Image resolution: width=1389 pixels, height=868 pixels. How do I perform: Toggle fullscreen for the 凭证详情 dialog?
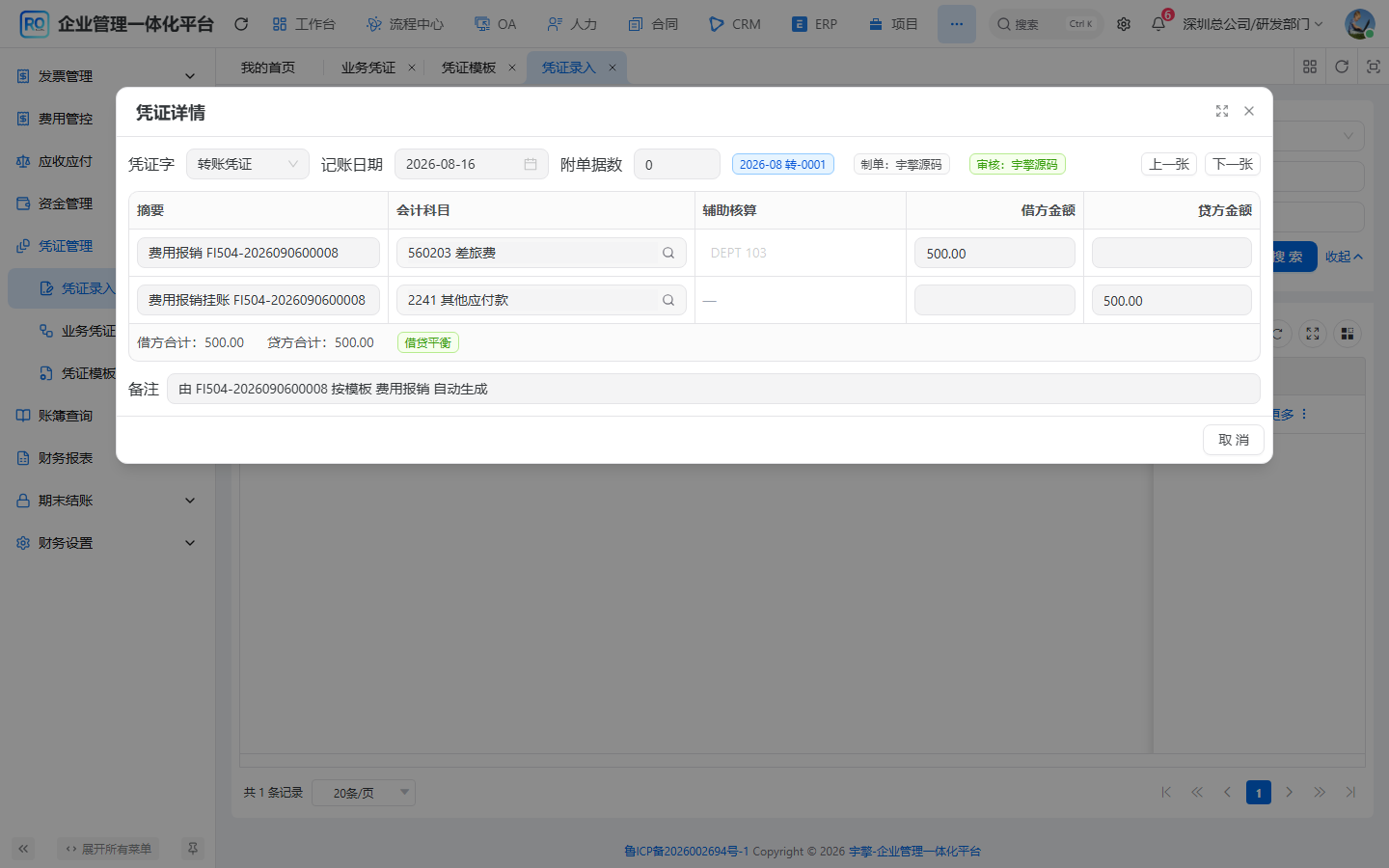pos(1222,112)
